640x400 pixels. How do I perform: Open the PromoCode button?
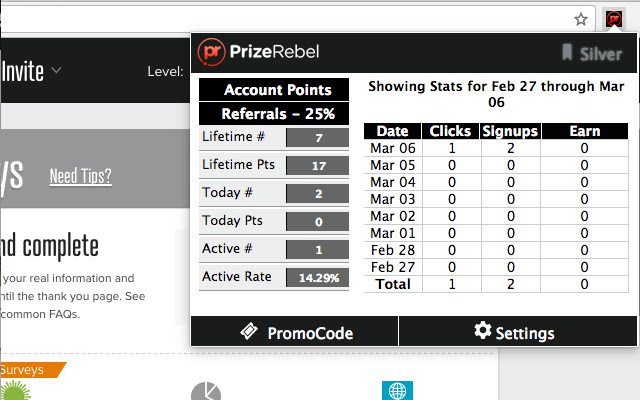coord(295,332)
